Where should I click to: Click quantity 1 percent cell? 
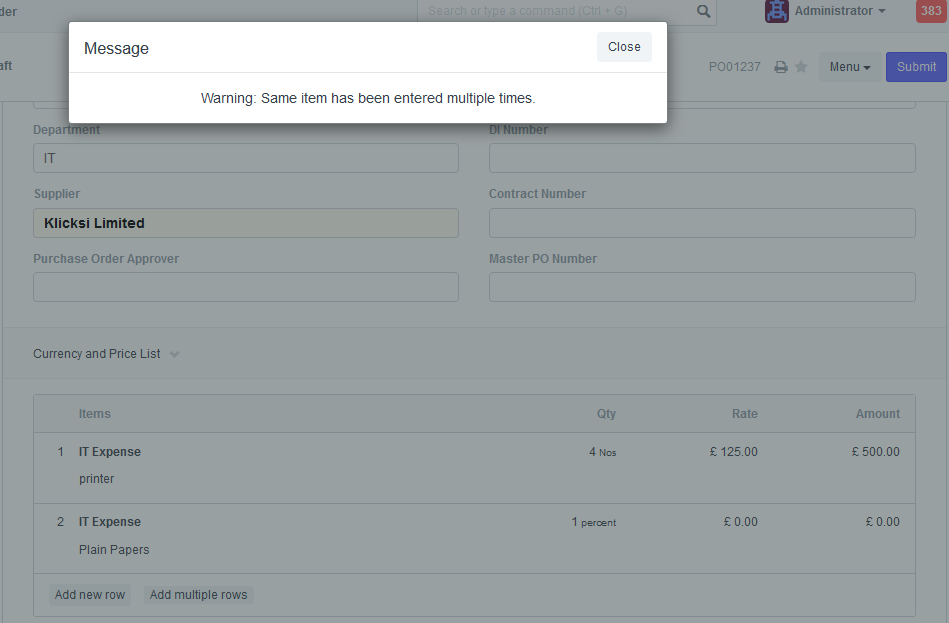pos(594,522)
